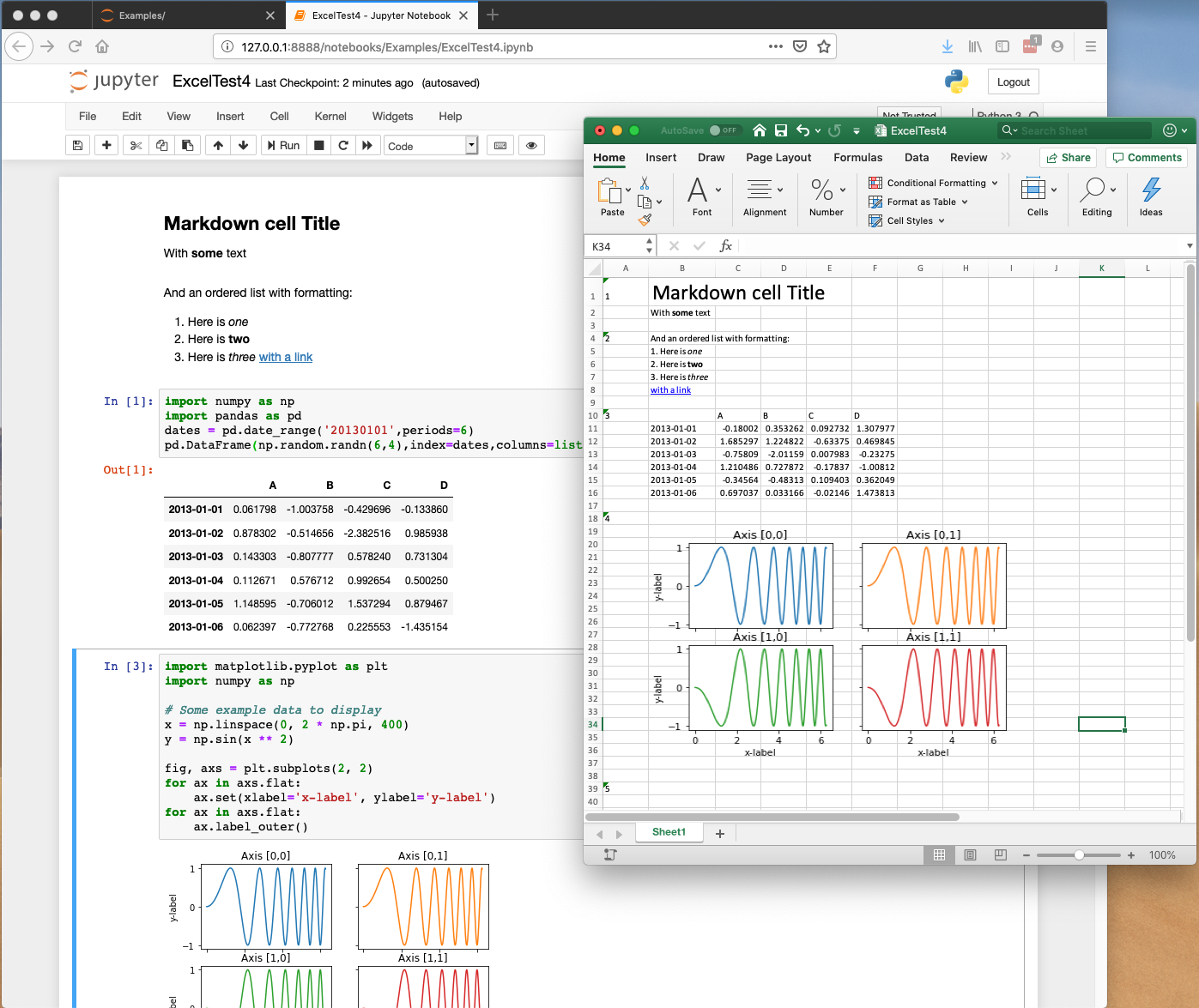The height and width of the screenshot is (1008, 1199).
Task: Switch to Page Layout view in Excel status bar
Action: pos(970,854)
